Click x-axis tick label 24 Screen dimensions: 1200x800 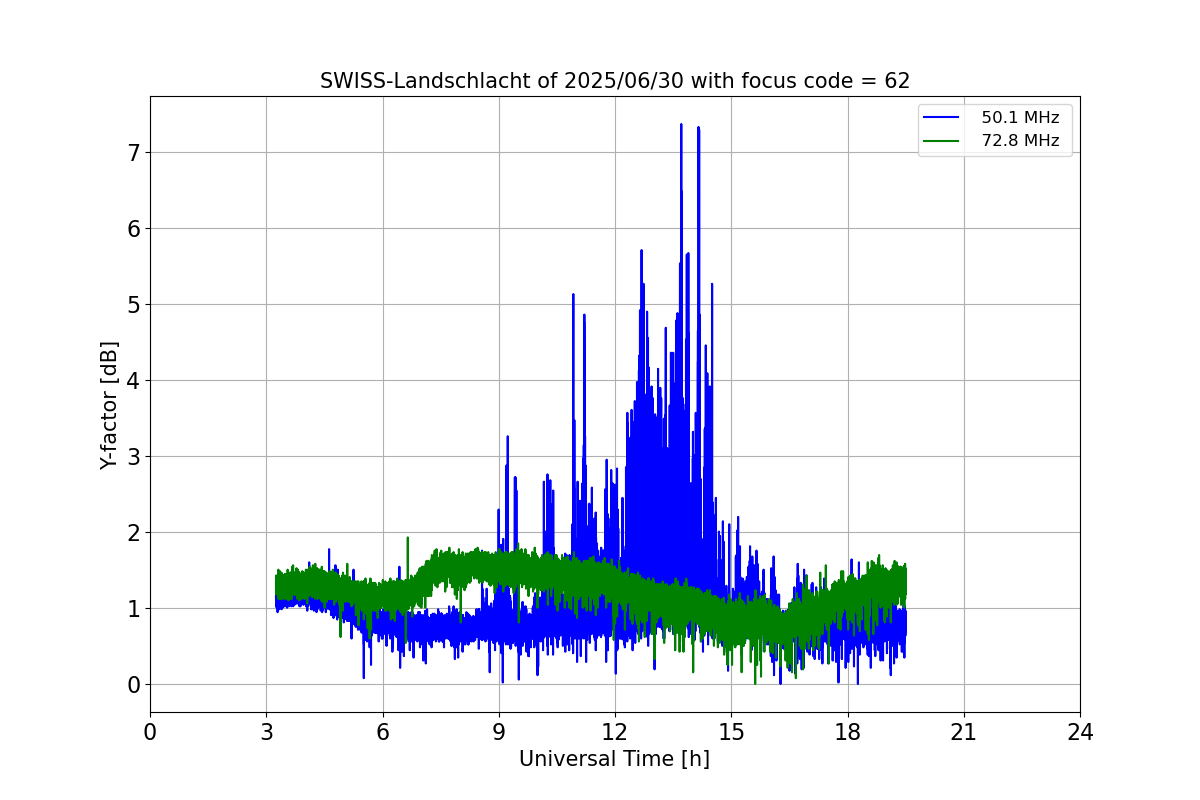pos(1080,732)
